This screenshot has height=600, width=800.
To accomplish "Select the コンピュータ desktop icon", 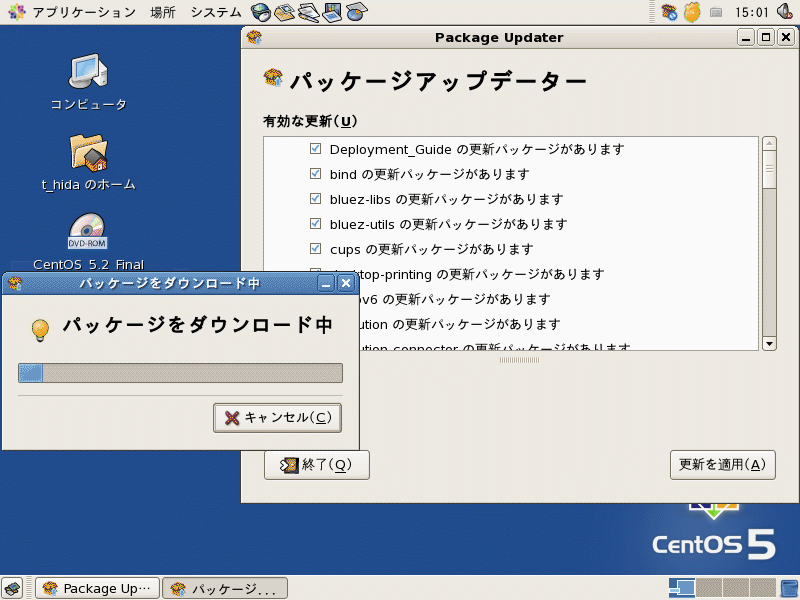I will [88, 82].
